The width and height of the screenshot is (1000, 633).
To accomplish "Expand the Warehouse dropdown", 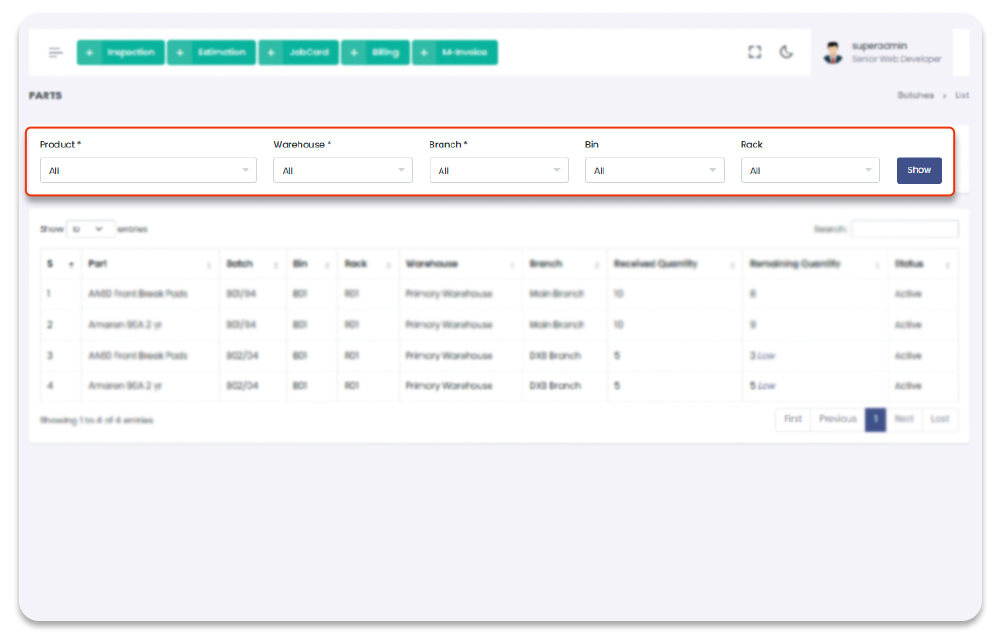I will (x=342, y=171).
